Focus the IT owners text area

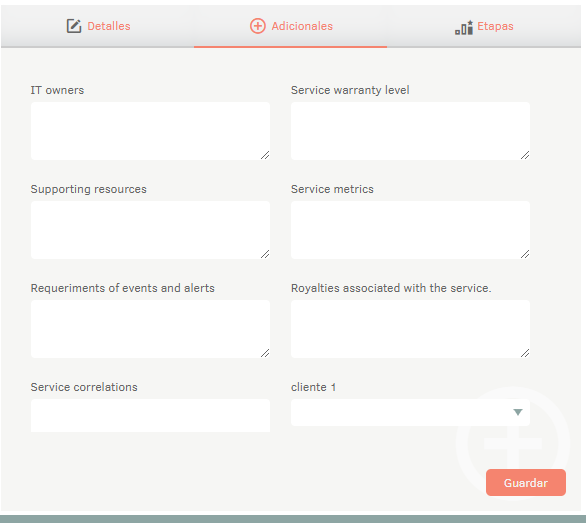point(150,131)
